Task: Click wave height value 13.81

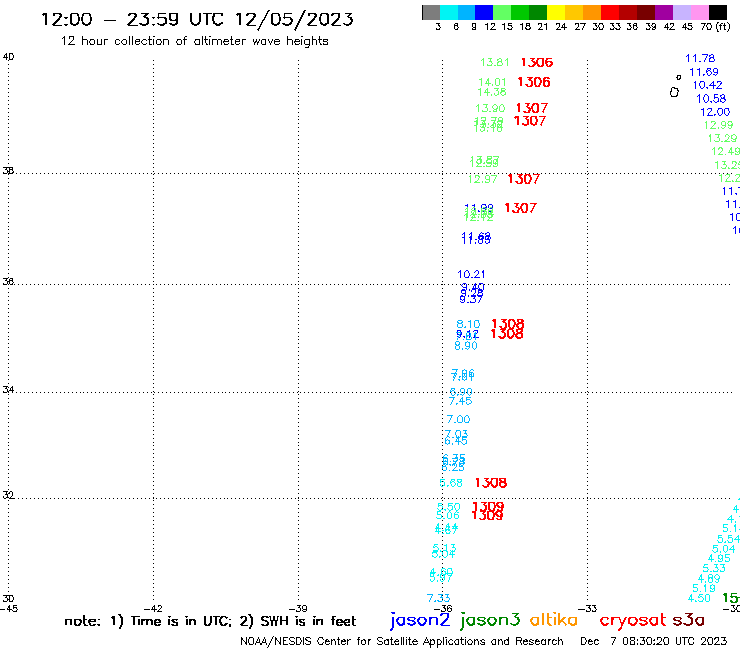Action: click(x=495, y=62)
